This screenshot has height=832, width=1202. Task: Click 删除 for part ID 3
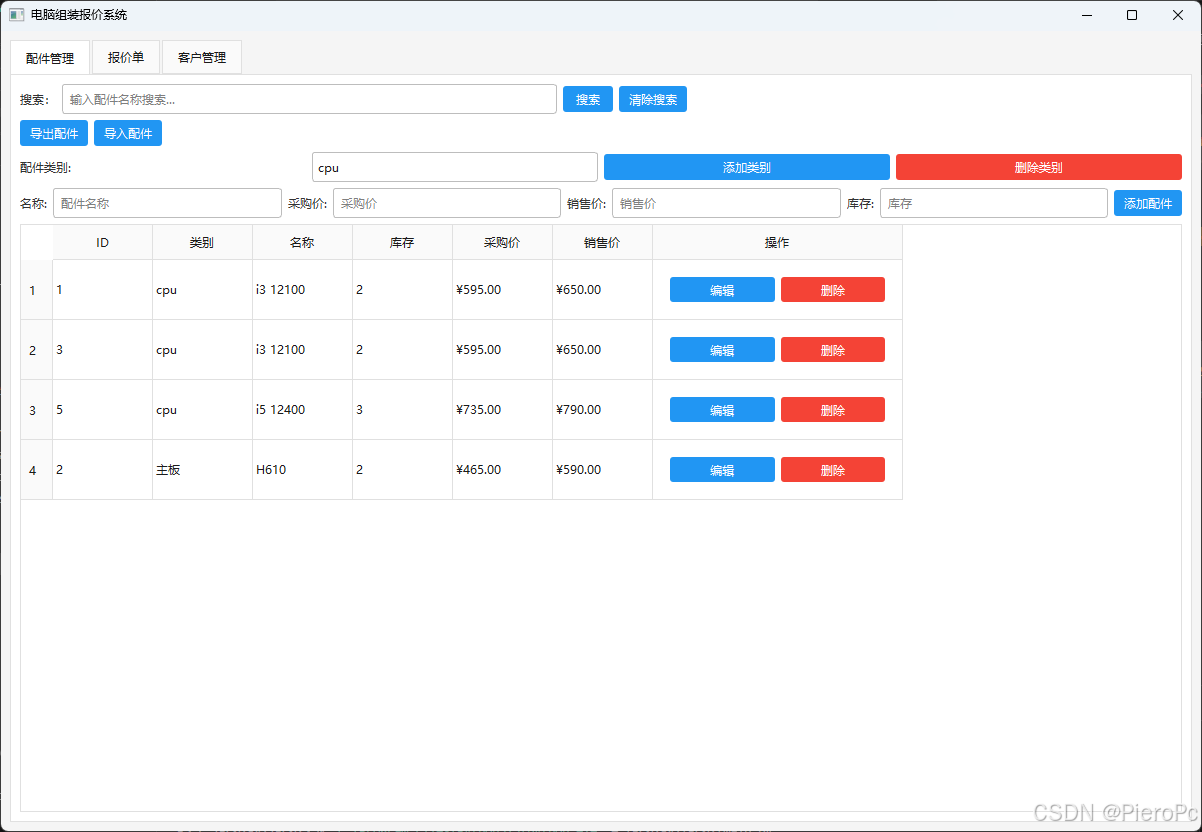pyautogui.click(x=833, y=350)
